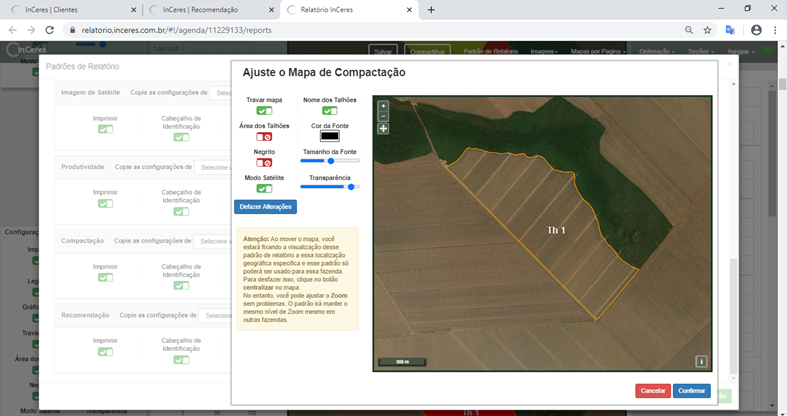This screenshot has width=787, height=416.
Task: Open Imagens dropdown in report toolbar
Action: click(x=544, y=51)
